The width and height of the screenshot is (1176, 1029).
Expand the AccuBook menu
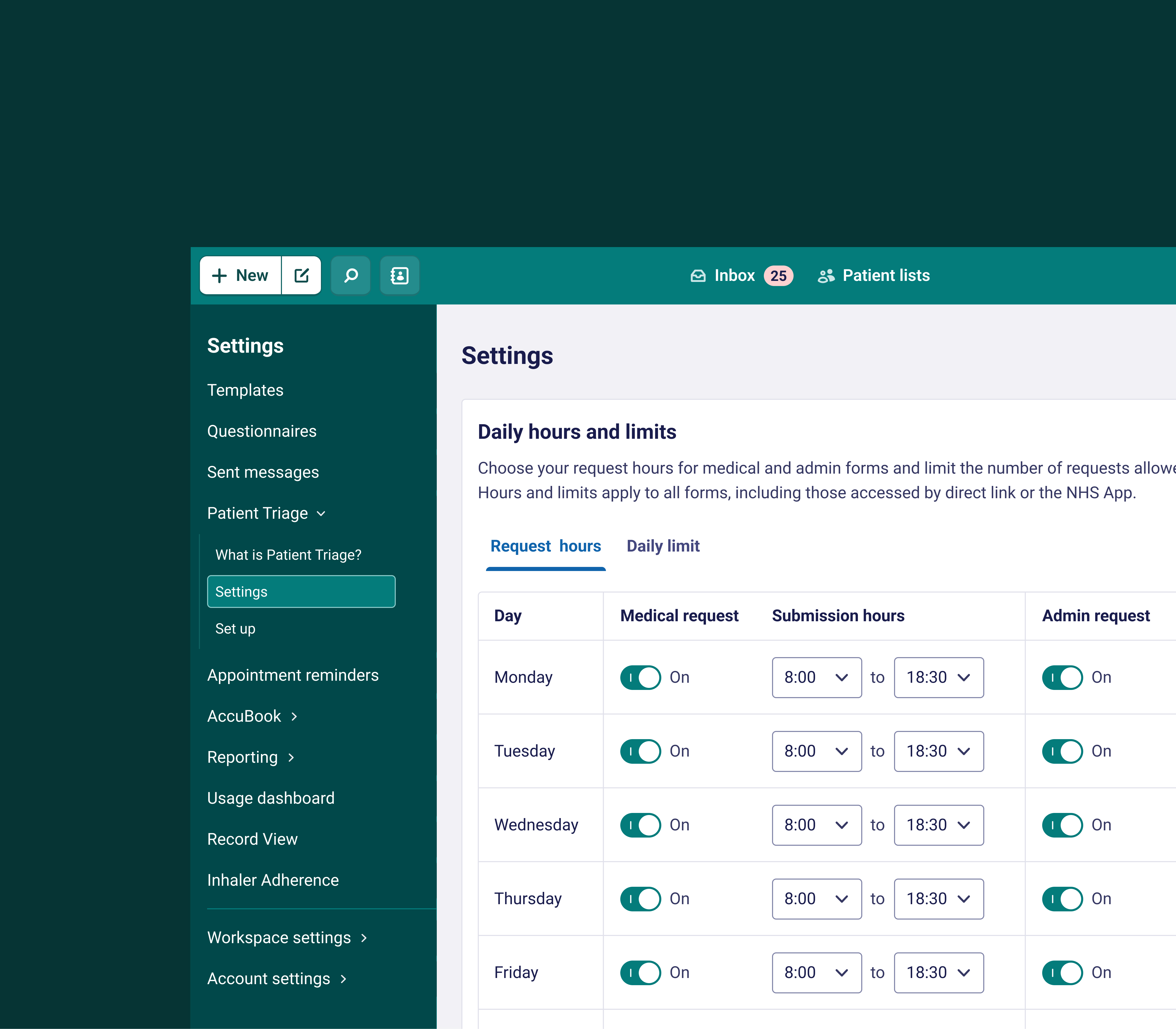(x=253, y=716)
